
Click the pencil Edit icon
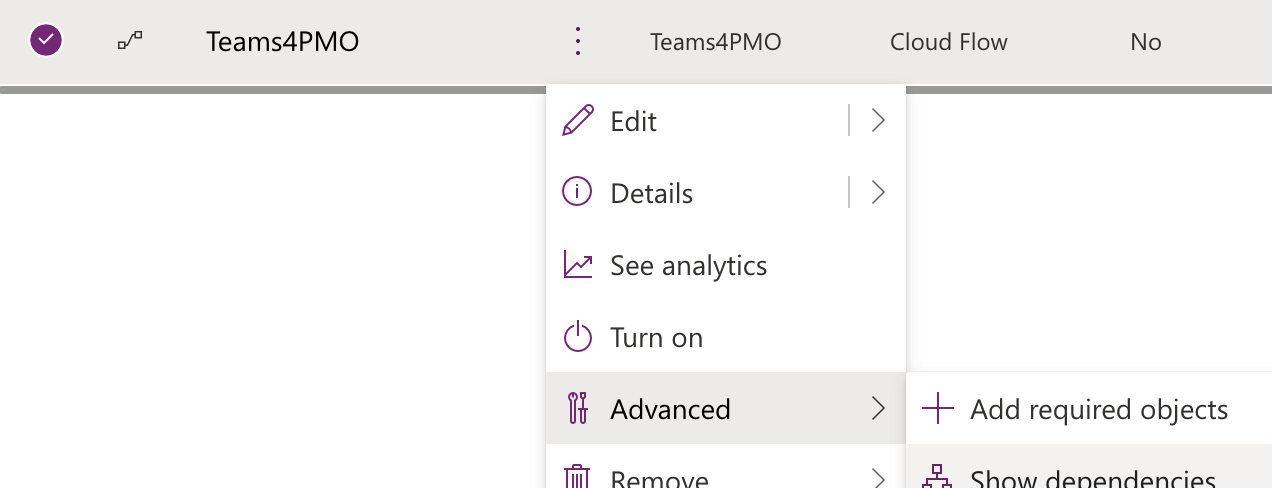pyautogui.click(x=578, y=121)
